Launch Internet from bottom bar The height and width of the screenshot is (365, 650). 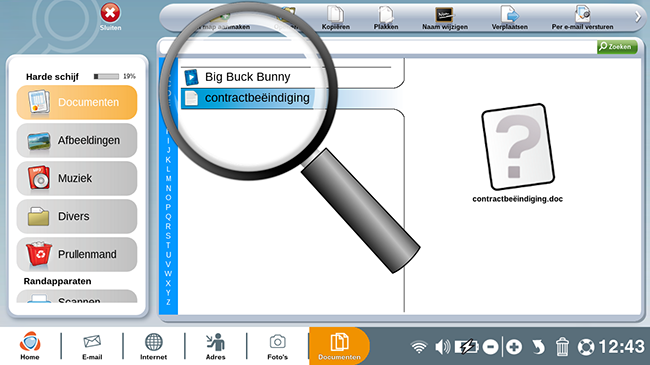coord(153,346)
